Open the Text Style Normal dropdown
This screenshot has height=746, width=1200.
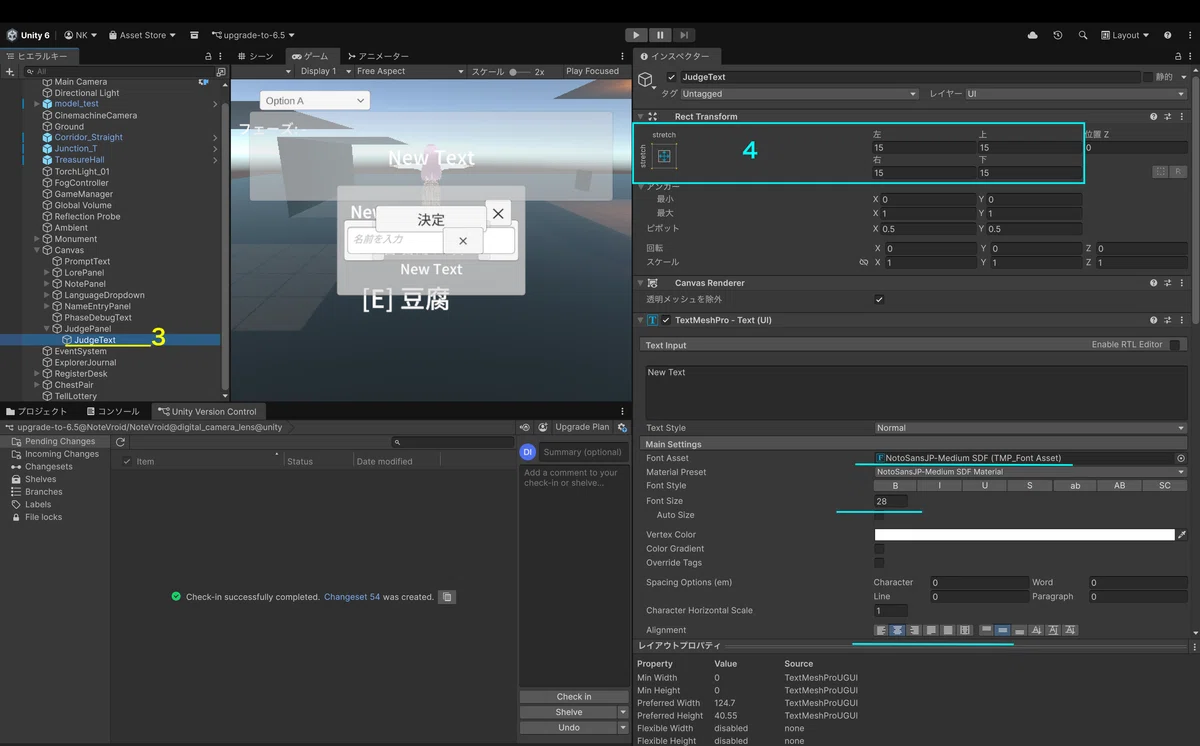pos(1030,428)
